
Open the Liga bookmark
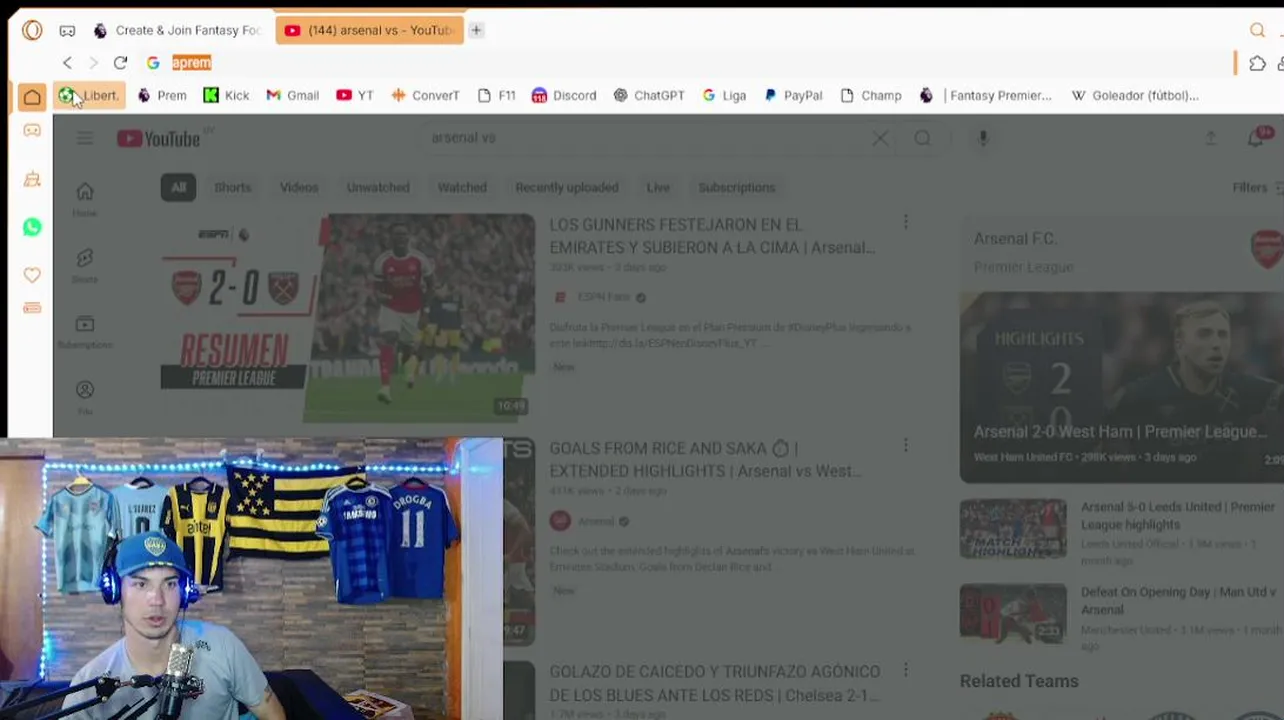click(724, 95)
